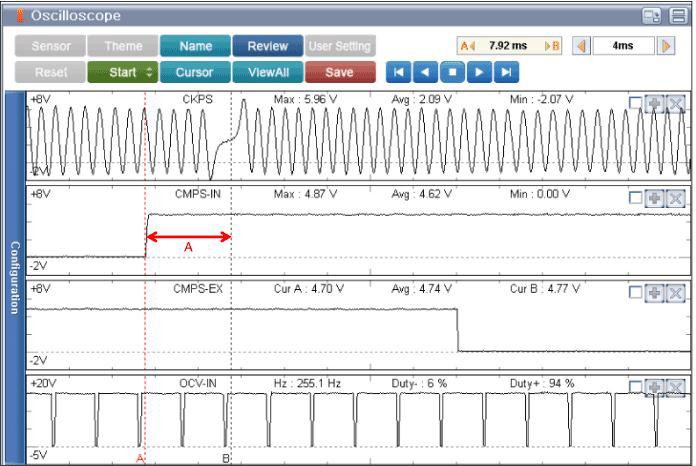Toggle the CMPS-EX channel checkbox
This screenshot has height=466, width=696.
pyautogui.click(x=636, y=292)
